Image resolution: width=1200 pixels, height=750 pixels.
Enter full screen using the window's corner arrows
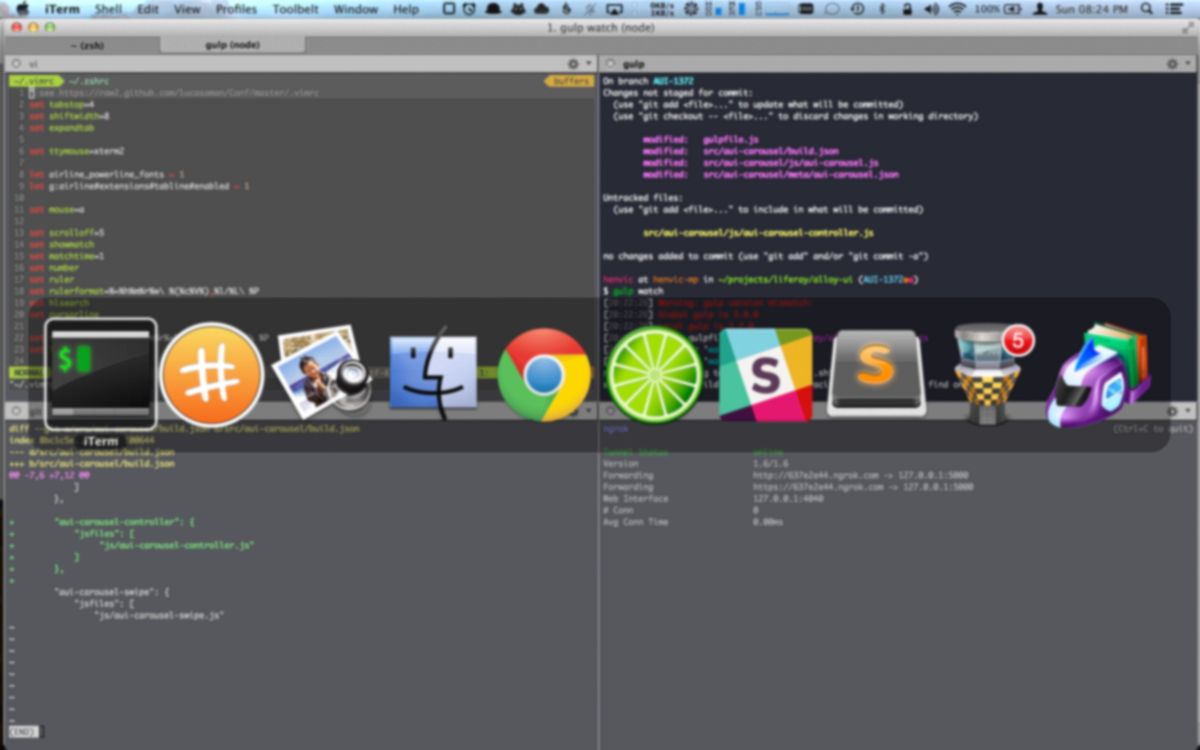[1187, 27]
